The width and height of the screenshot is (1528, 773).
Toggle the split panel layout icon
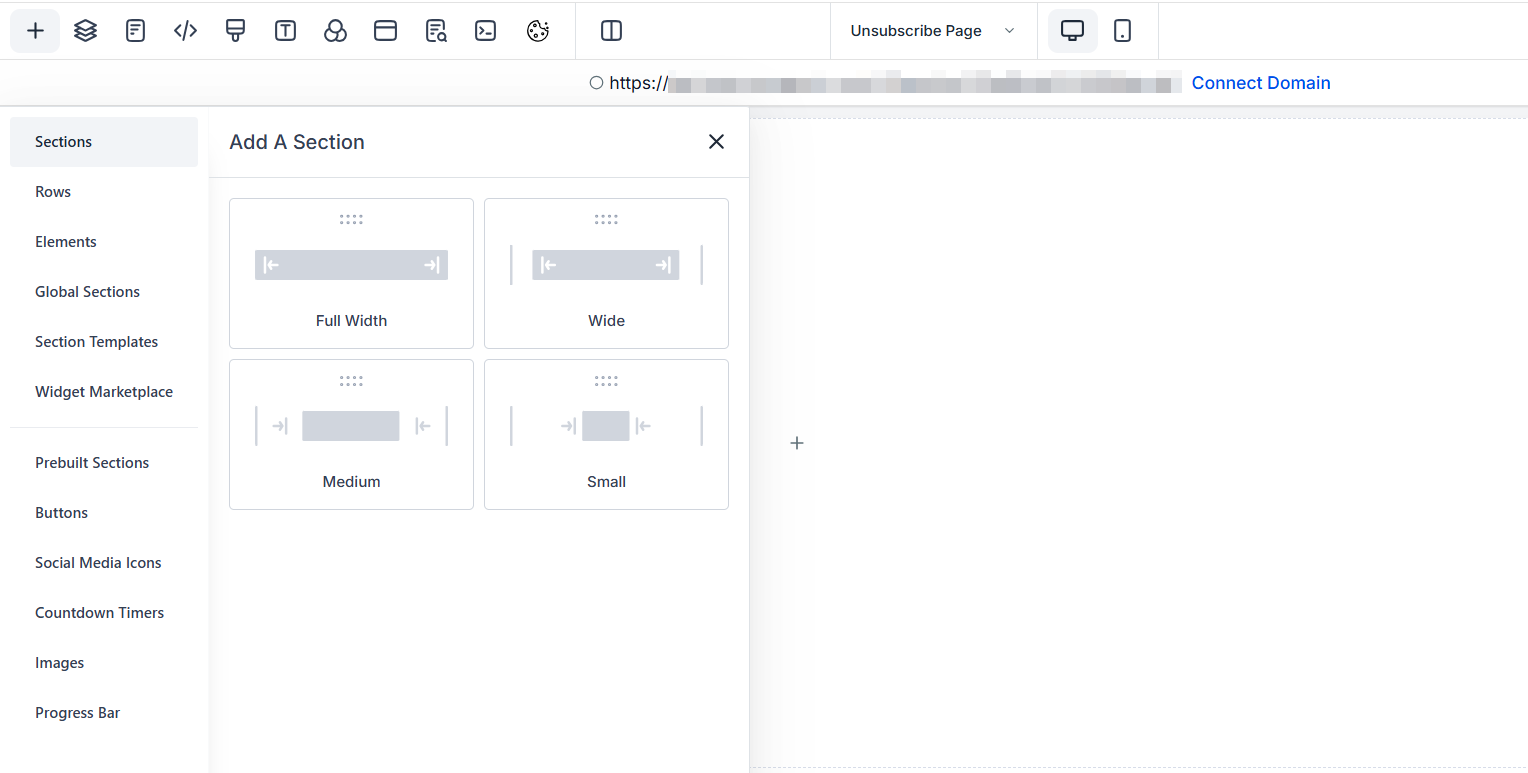point(611,31)
